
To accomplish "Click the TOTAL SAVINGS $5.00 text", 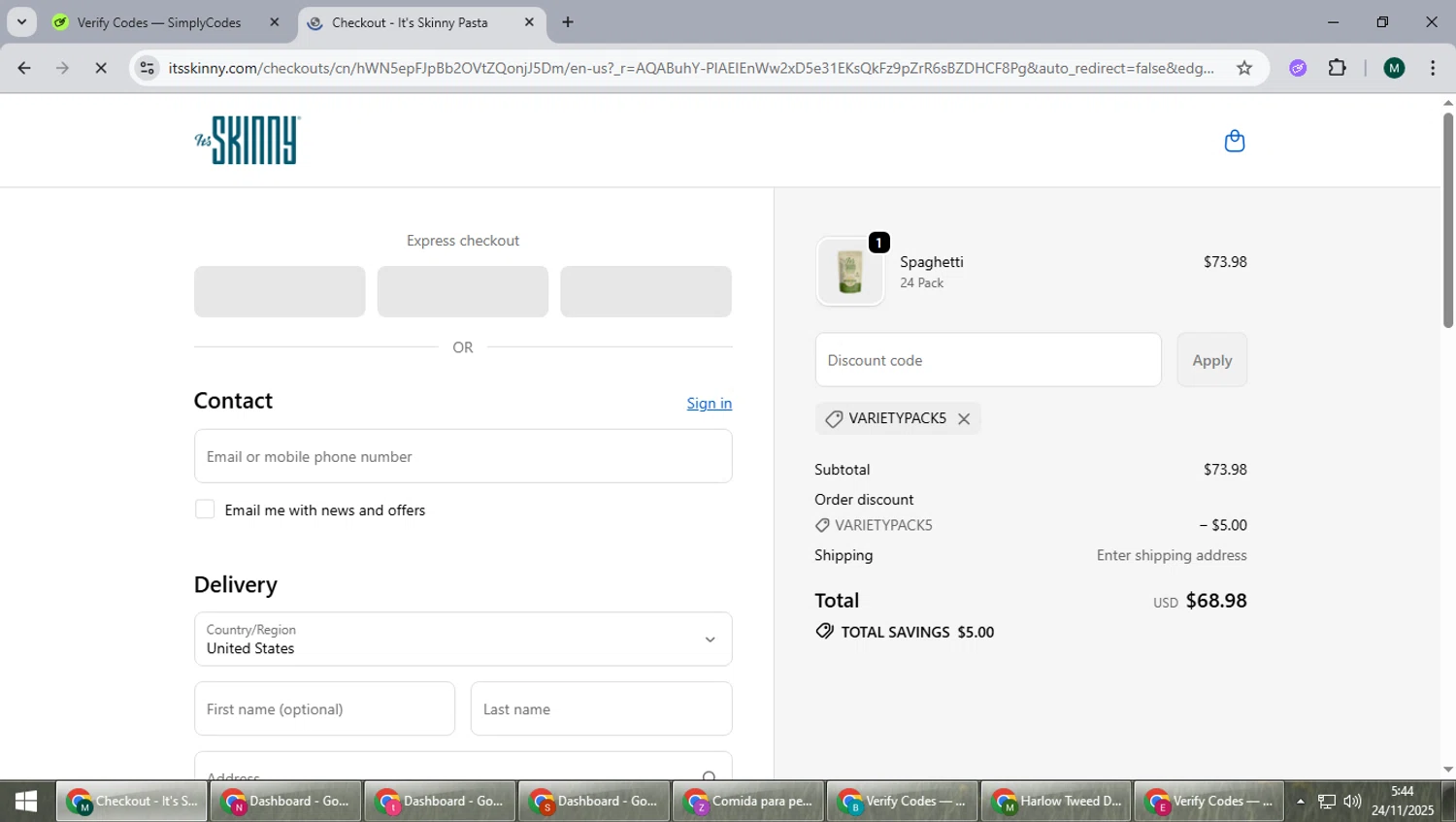I will click(917, 632).
